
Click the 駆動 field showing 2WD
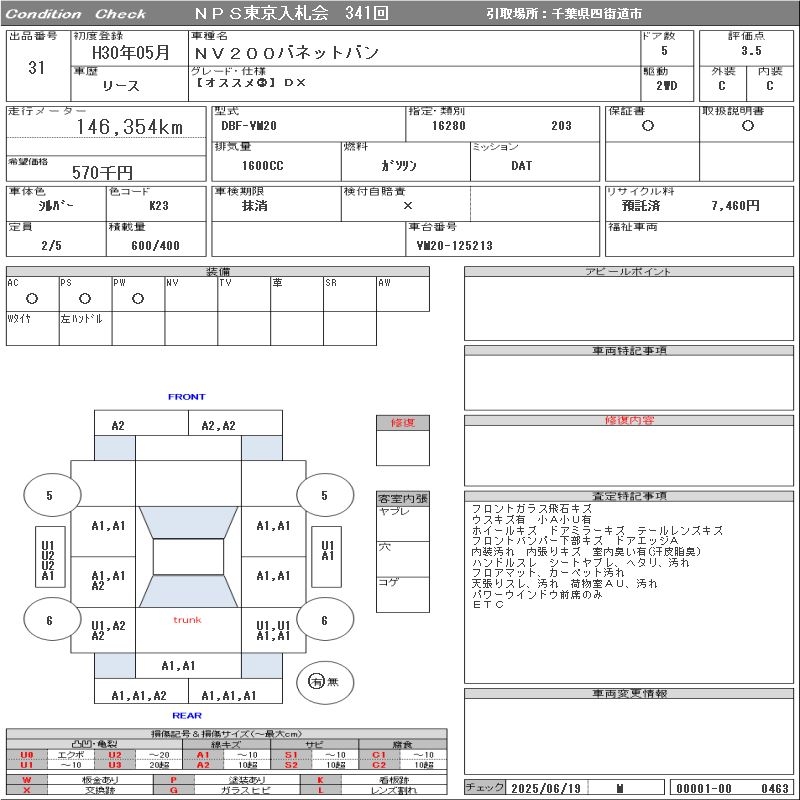tap(666, 86)
